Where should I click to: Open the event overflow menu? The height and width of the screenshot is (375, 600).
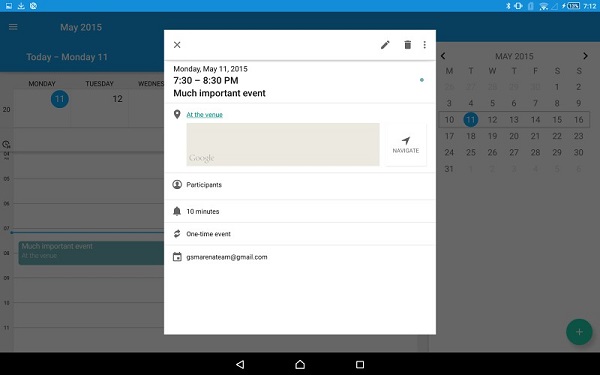click(424, 45)
